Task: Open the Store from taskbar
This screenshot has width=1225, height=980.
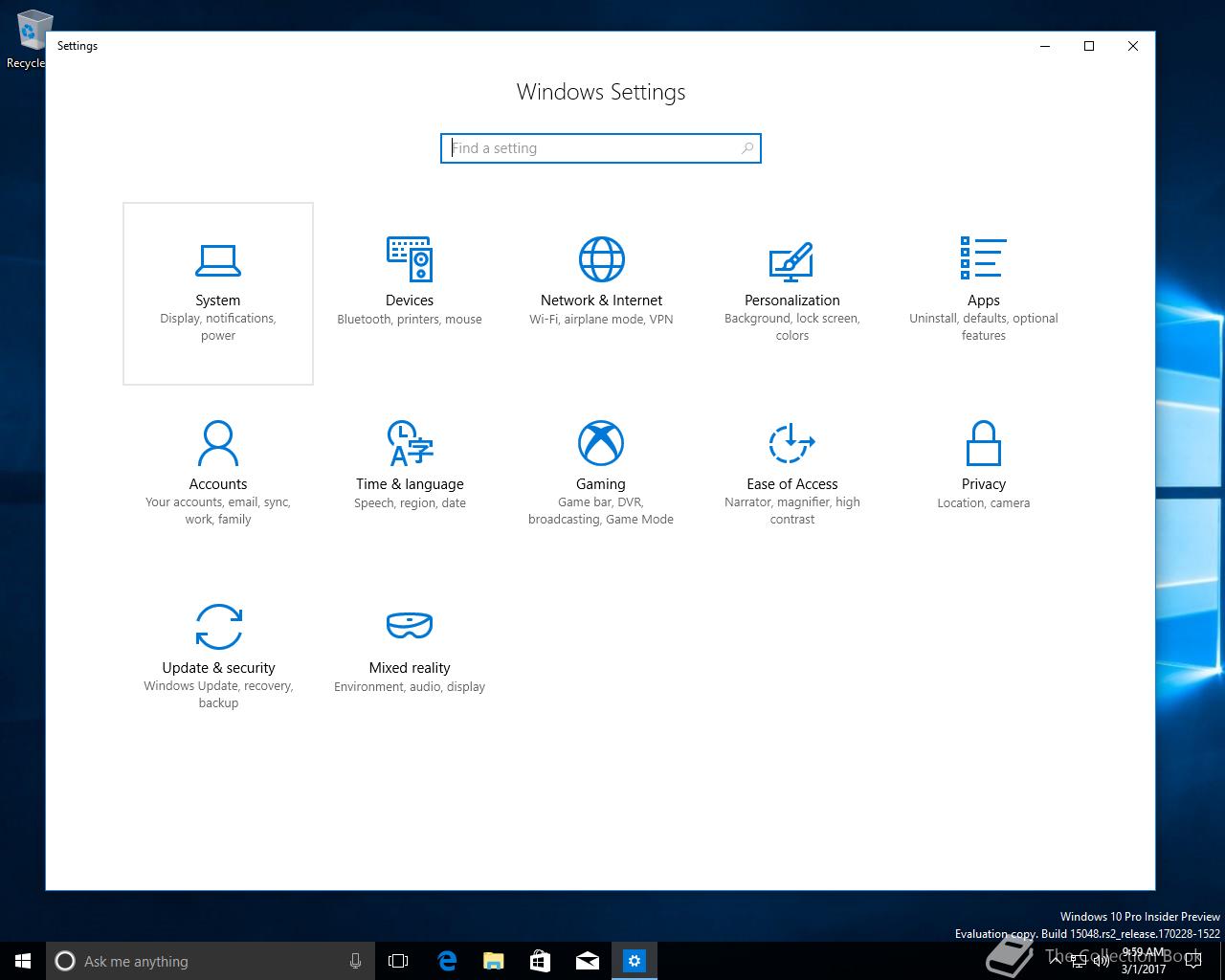Action: tap(541, 961)
